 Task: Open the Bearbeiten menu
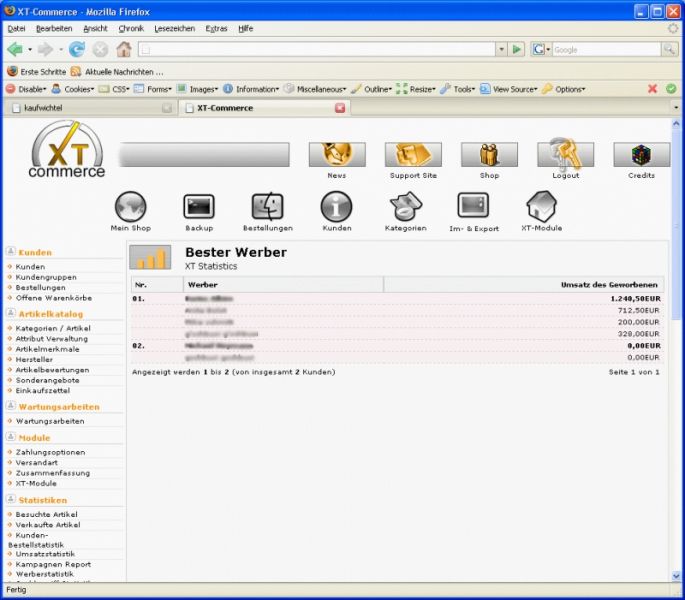[x=54, y=28]
